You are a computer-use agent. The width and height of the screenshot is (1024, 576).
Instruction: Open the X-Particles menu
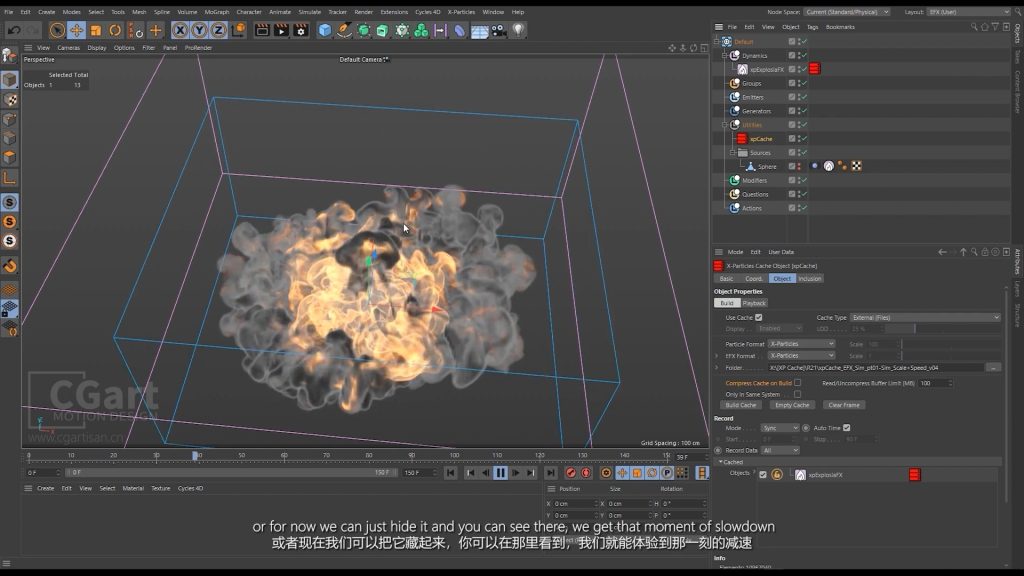click(461, 12)
